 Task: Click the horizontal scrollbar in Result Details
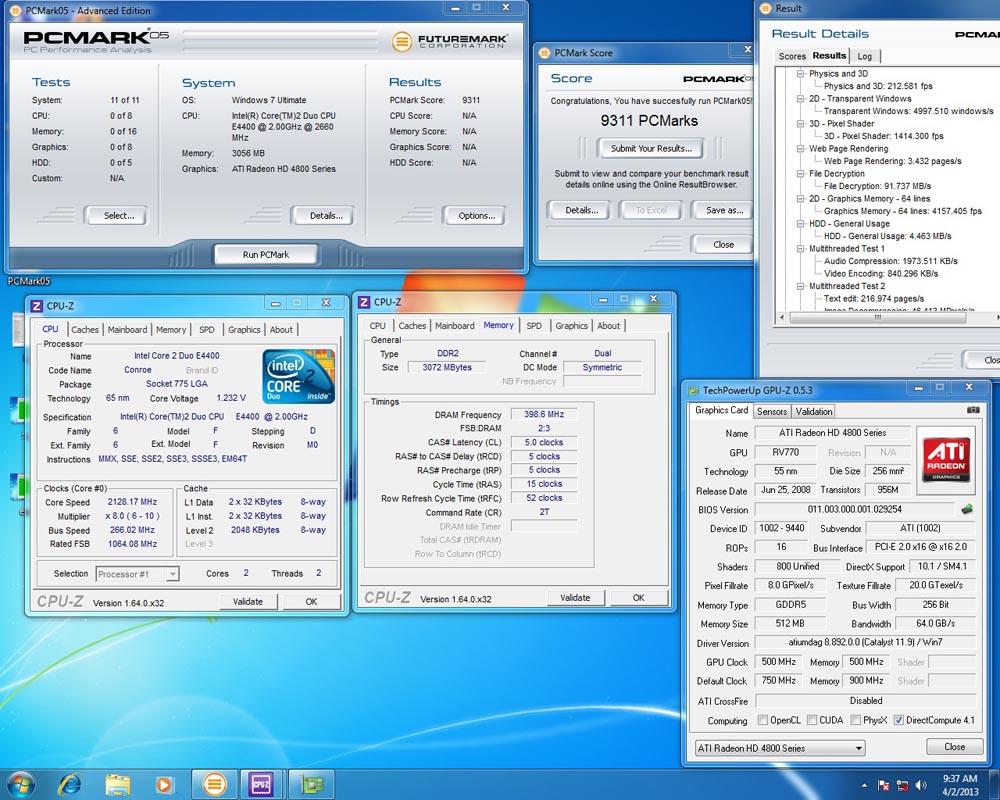pos(877,317)
